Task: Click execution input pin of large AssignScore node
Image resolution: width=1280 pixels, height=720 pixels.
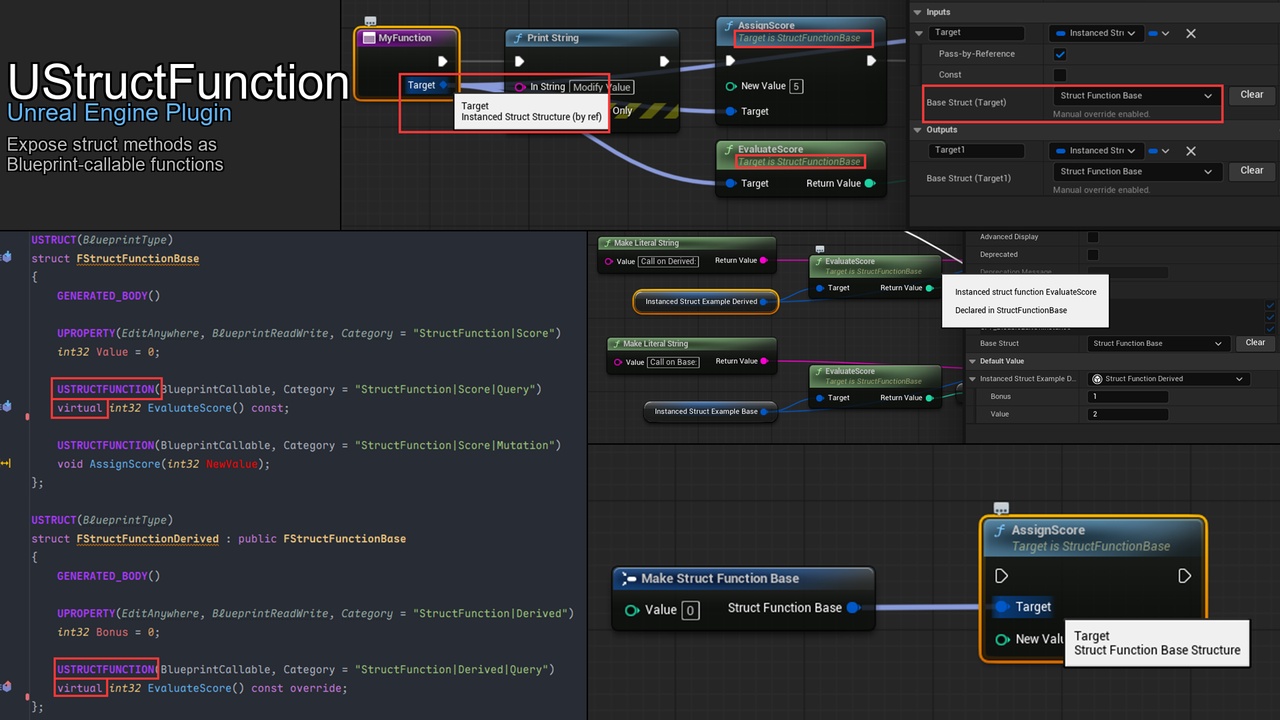Action: point(1002,576)
